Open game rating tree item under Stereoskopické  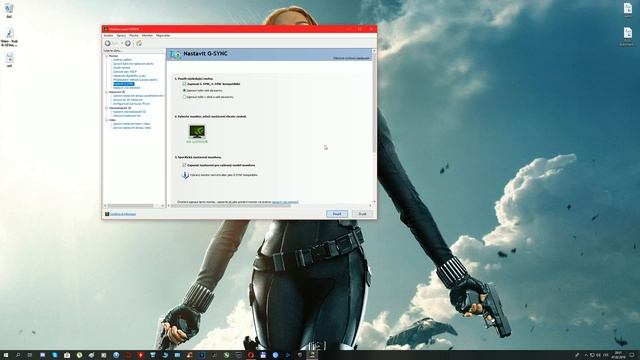coord(127,116)
